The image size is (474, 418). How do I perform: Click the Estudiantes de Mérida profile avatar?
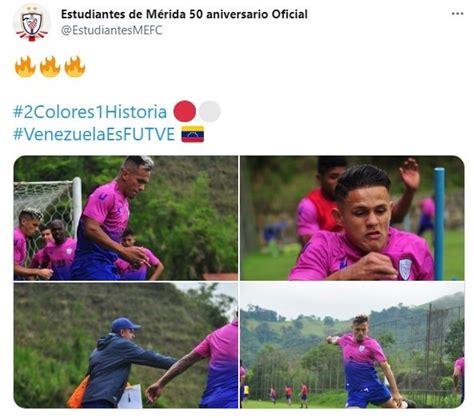pos(32,23)
